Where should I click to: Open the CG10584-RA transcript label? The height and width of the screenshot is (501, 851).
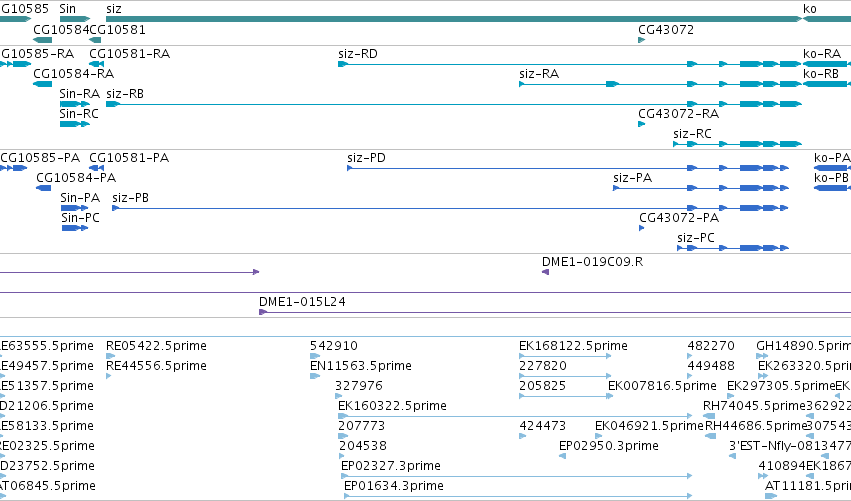point(74,74)
